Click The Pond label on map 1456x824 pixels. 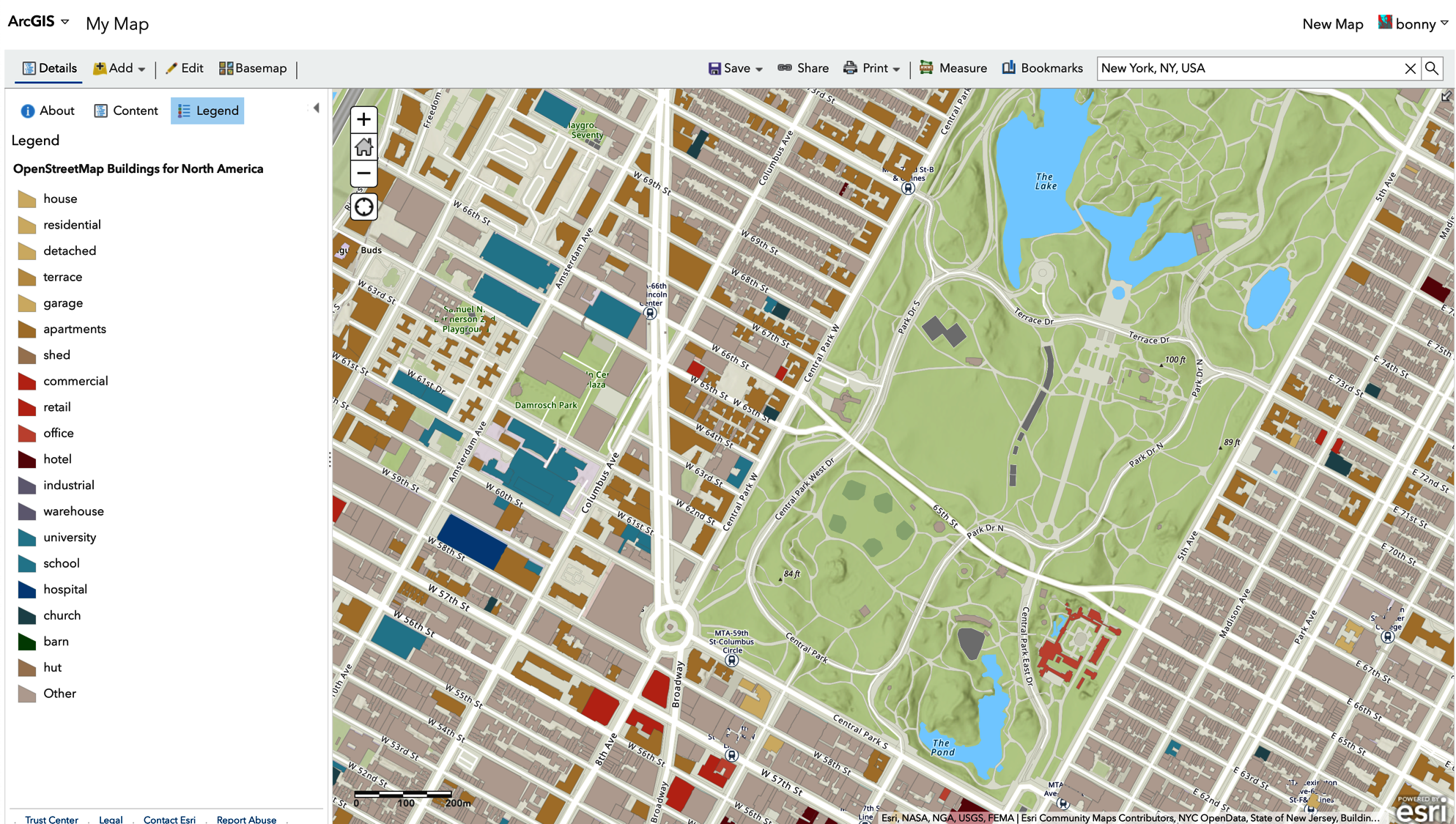[942, 748]
